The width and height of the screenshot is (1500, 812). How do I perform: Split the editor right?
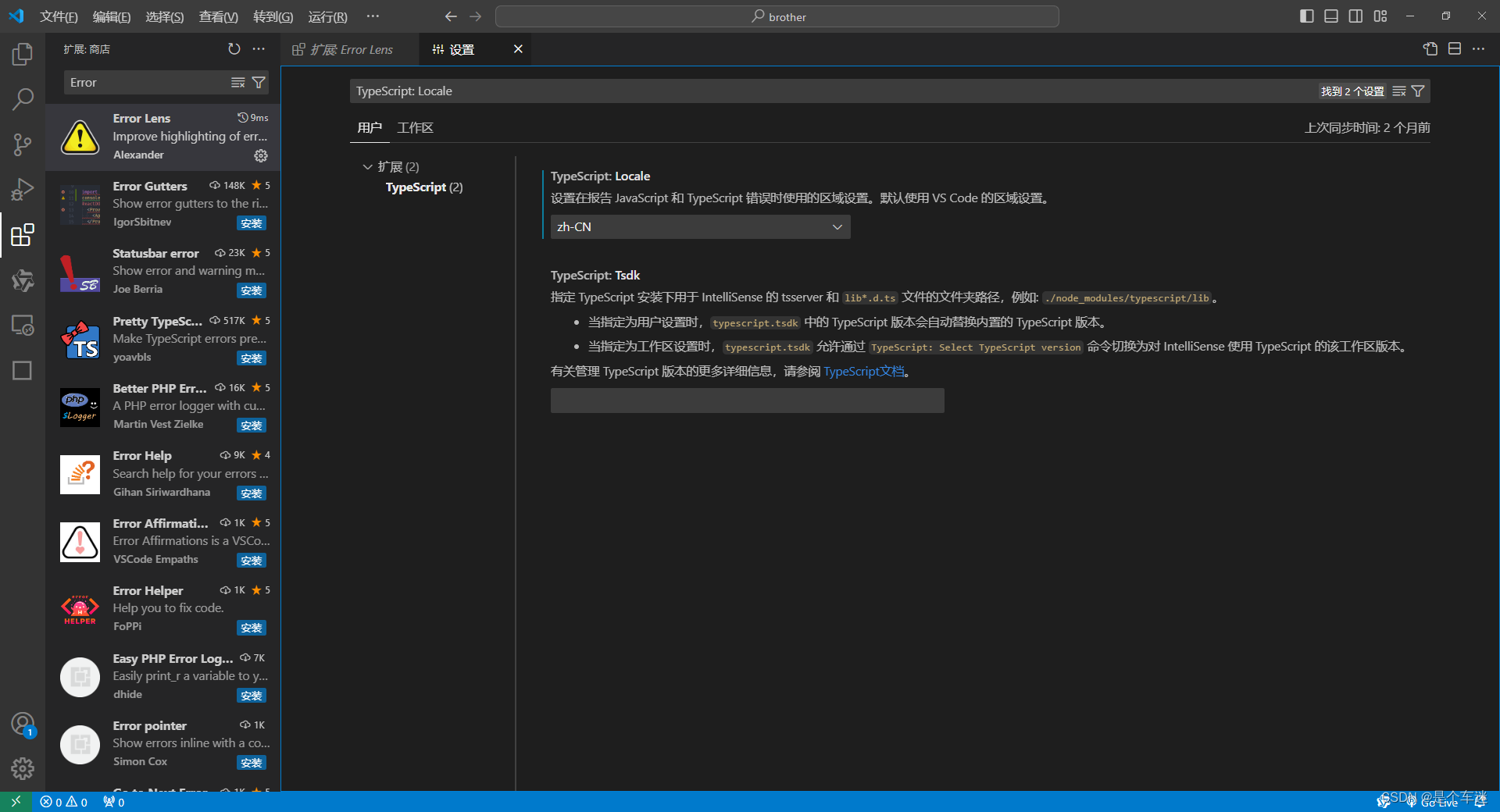(1455, 49)
